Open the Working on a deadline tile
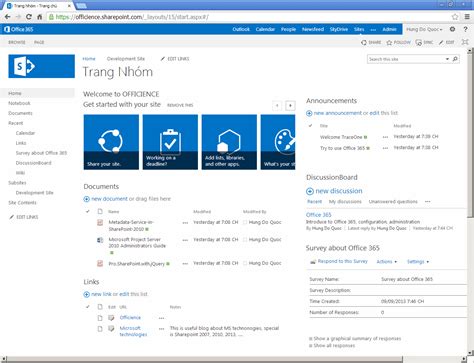Image resolution: width=474 pixels, height=363 pixels. pyautogui.click(x=170, y=142)
